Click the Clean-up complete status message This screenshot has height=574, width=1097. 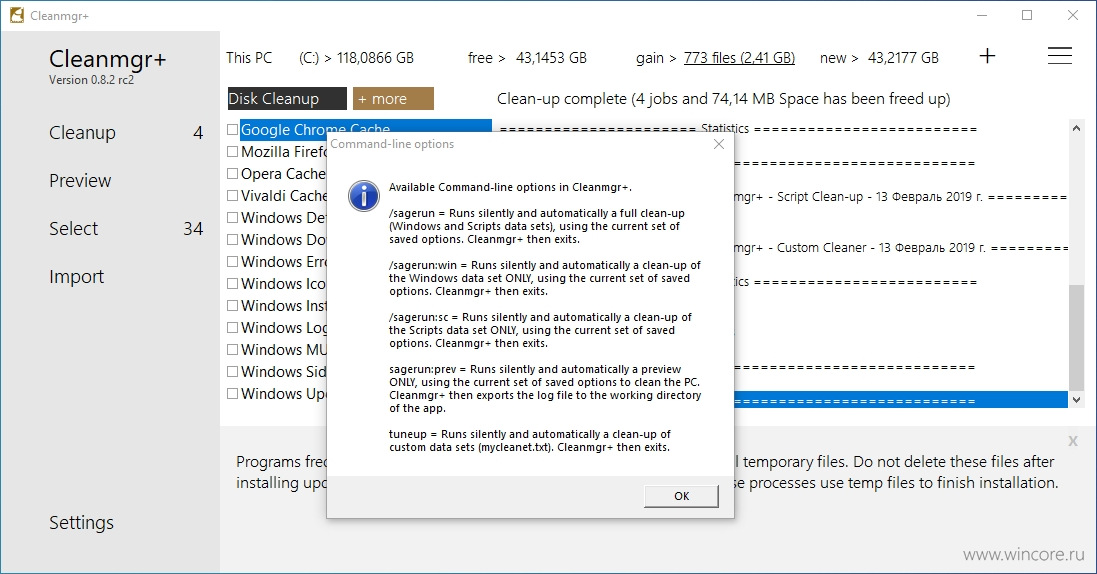[x=723, y=99]
